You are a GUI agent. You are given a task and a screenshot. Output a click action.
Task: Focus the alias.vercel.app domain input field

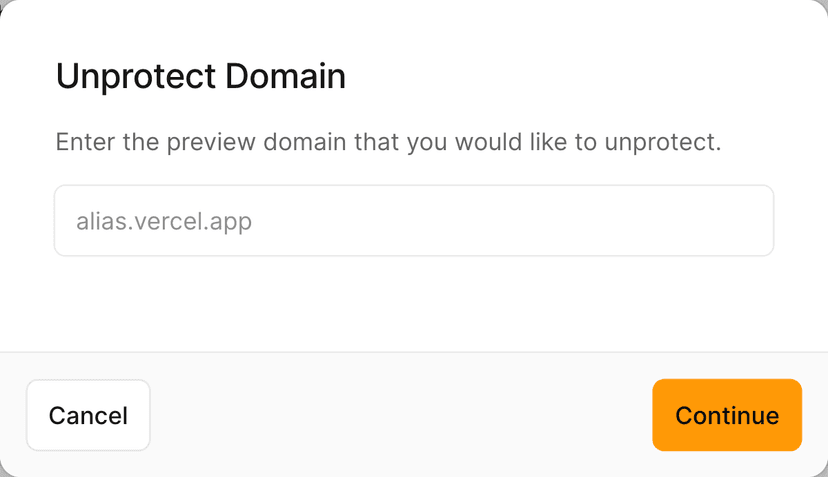click(x=414, y=221)
